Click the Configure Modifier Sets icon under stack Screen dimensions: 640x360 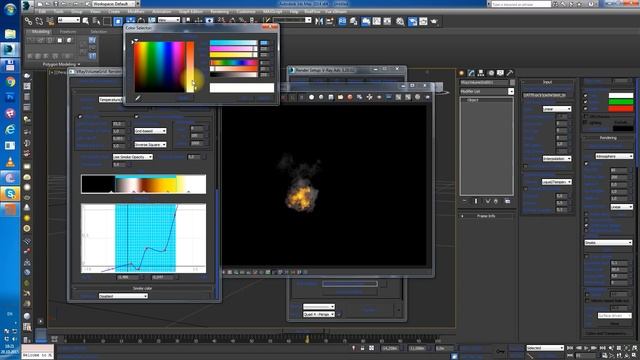point(507,201)
